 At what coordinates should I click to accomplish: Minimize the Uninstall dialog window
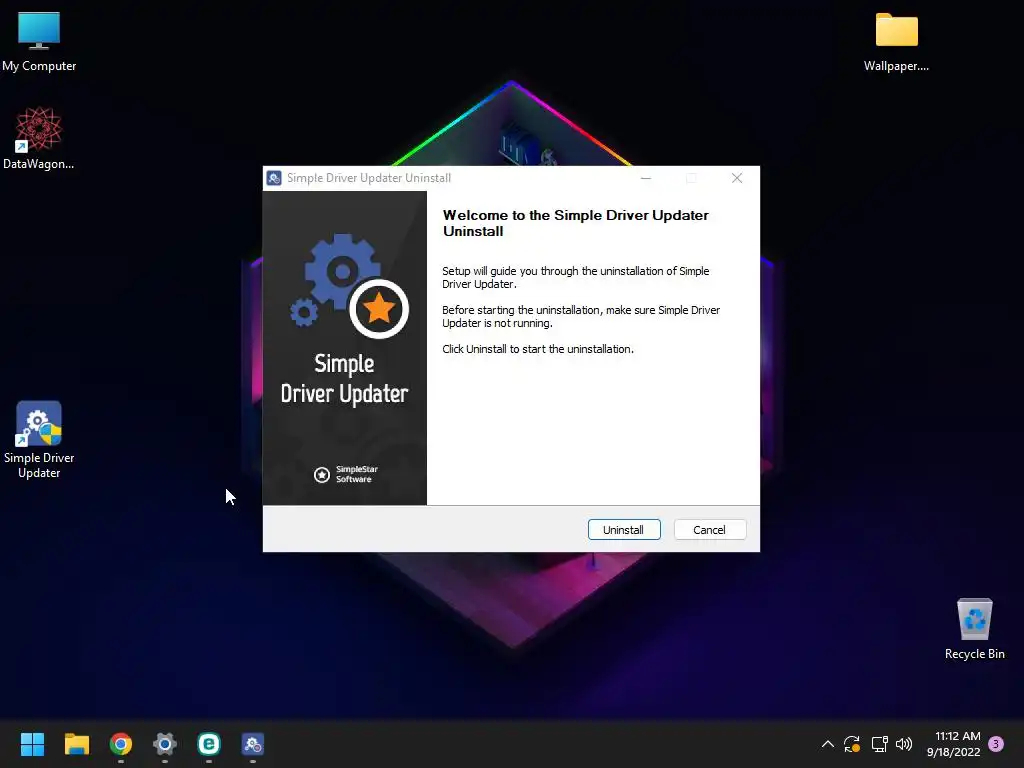pyautogui.click(x=646, y=178)
